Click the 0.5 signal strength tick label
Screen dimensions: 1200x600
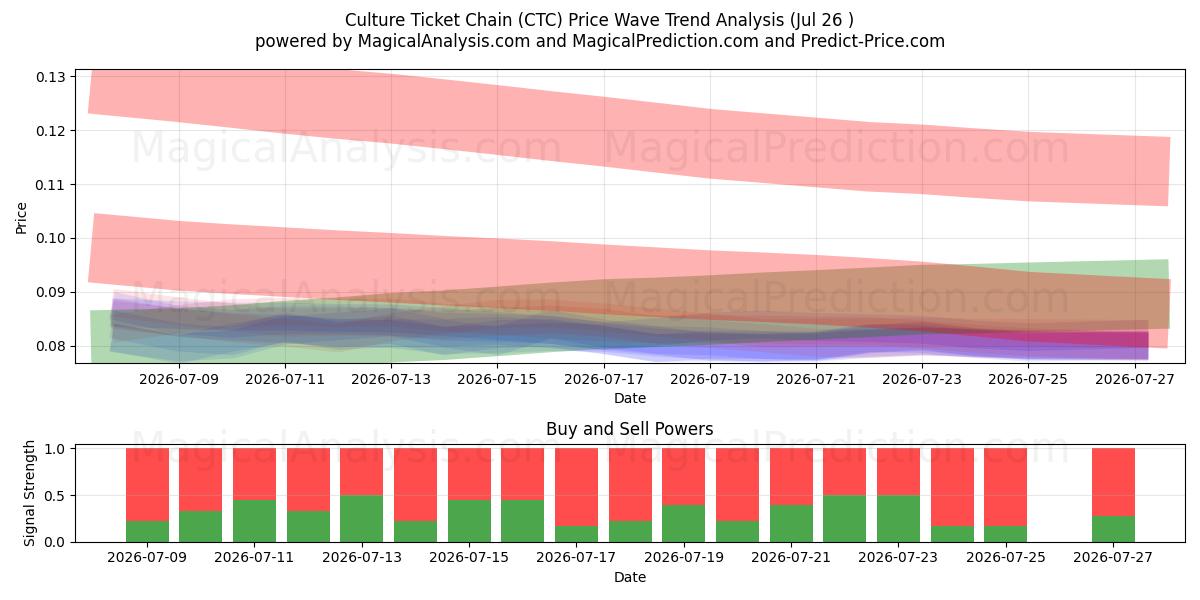click(56, 495)
